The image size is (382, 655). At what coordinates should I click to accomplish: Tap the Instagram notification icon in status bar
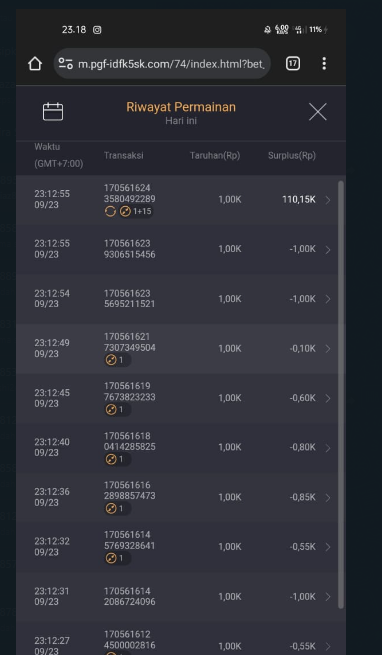pyautogui.click(x=97, y=30)
